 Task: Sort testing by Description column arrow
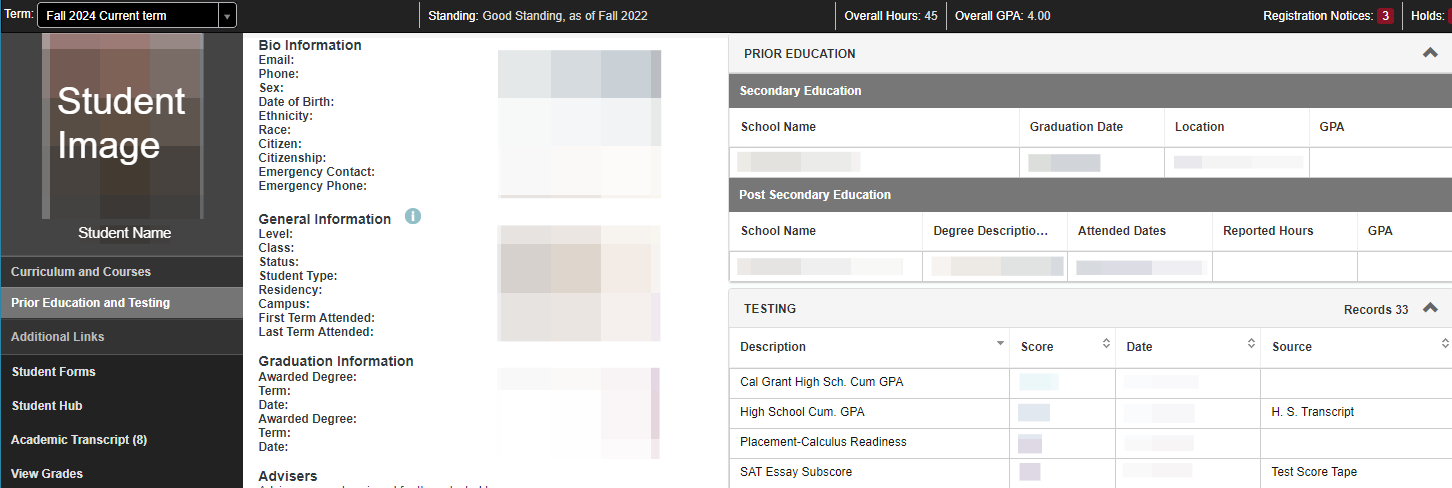tap(1000, 344)
